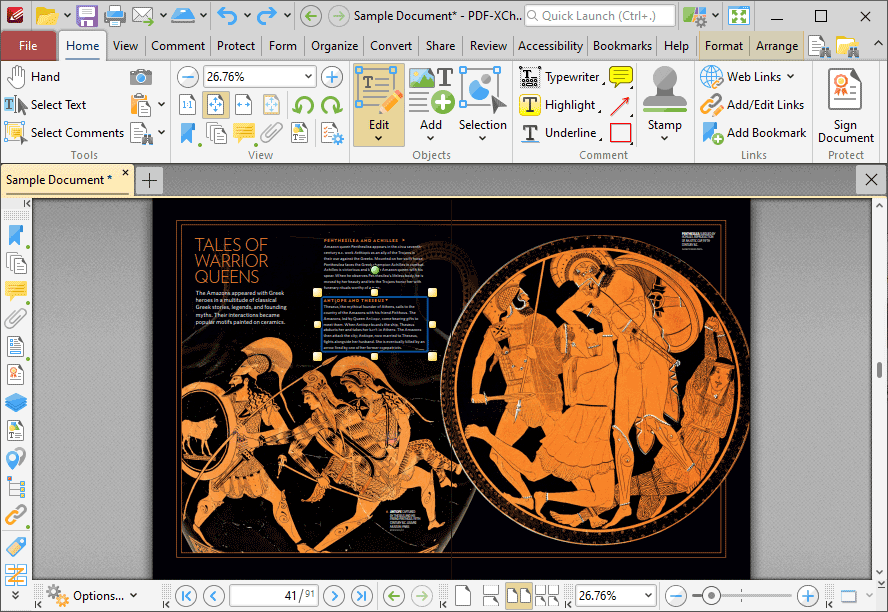Switch to single page layout

pos(463,596)
